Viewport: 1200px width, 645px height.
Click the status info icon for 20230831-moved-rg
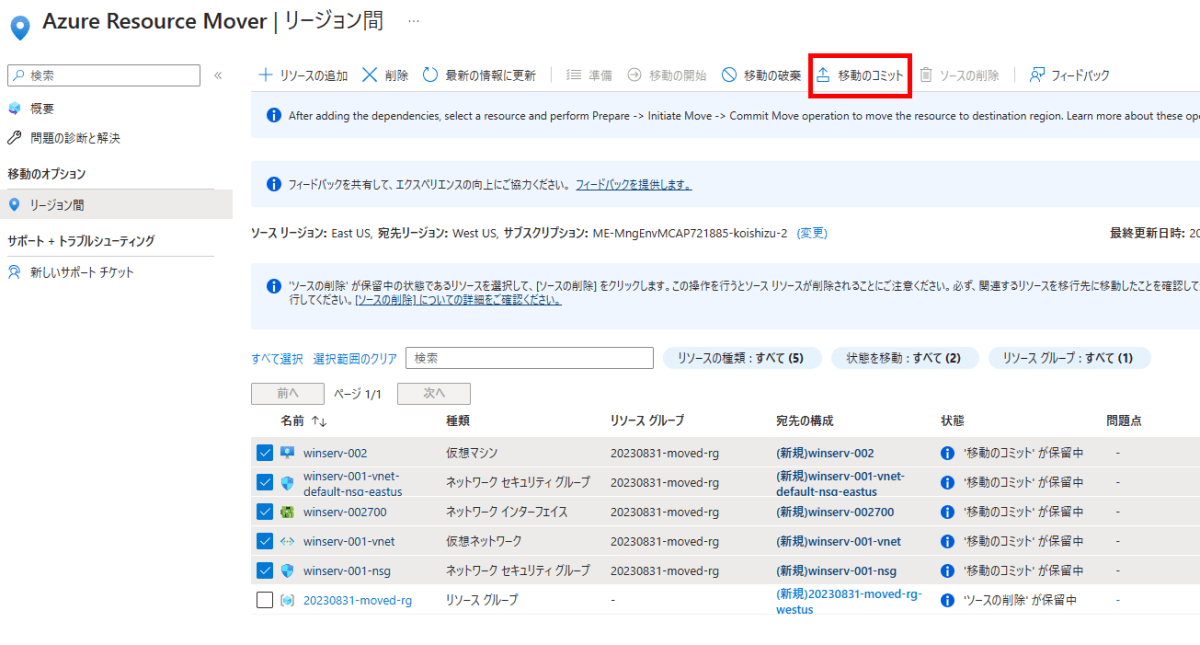coord(948,601)
